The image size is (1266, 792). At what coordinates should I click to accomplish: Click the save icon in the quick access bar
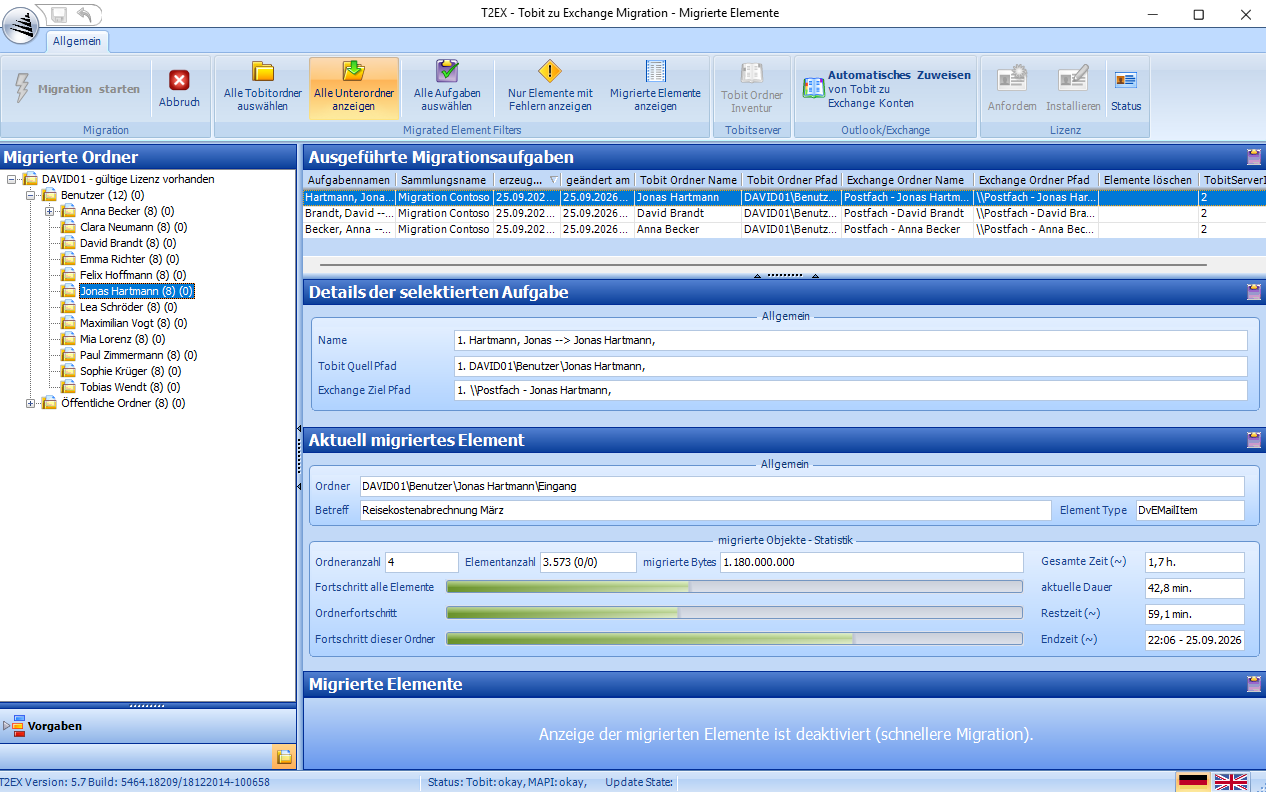coord(59,14)
